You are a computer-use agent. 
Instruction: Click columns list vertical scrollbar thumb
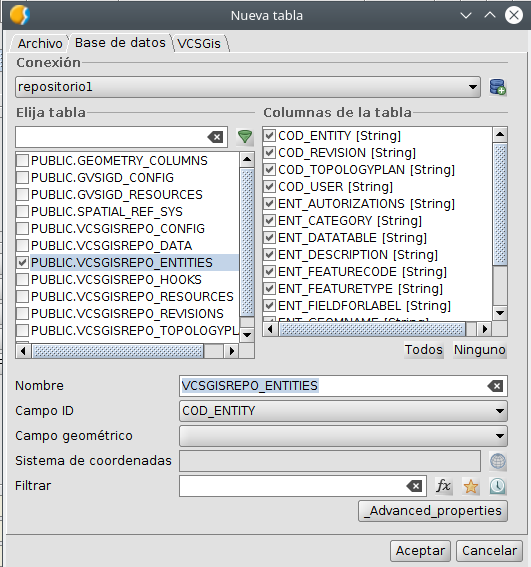500,204
